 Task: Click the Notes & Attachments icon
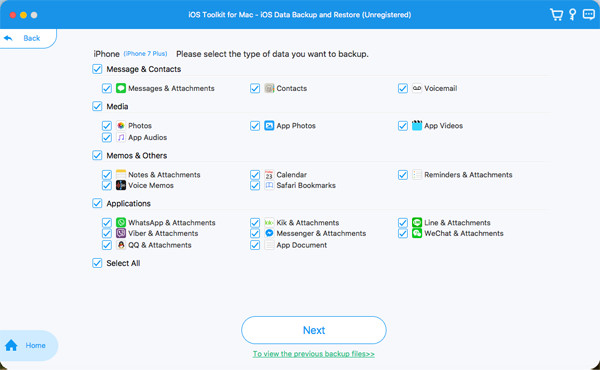point(121,174)
